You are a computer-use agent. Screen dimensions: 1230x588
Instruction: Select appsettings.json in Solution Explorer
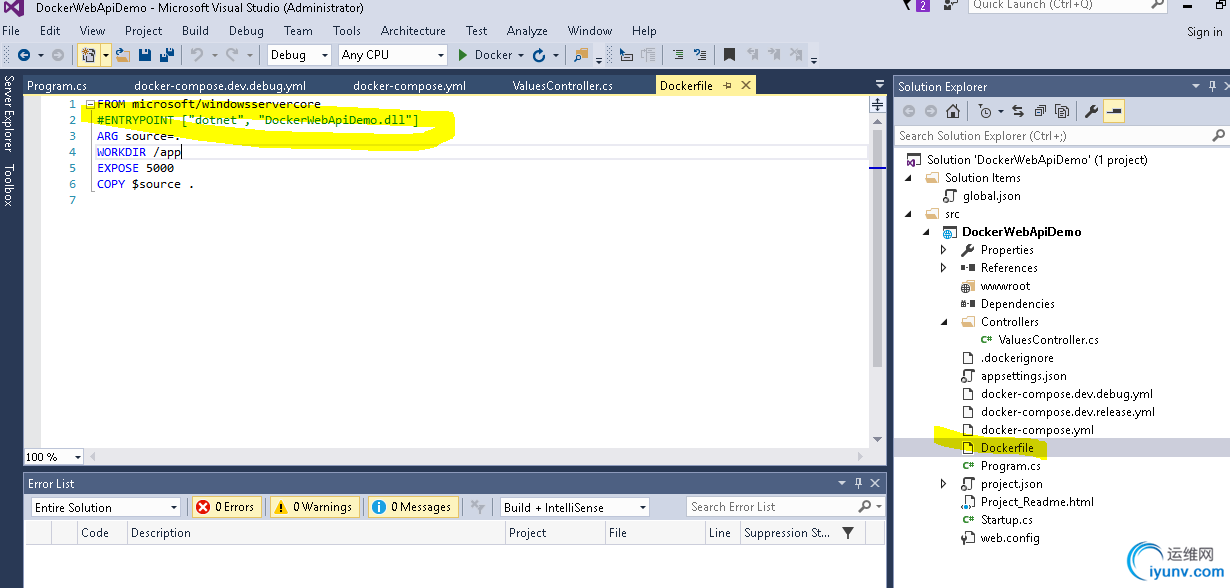1023,376
